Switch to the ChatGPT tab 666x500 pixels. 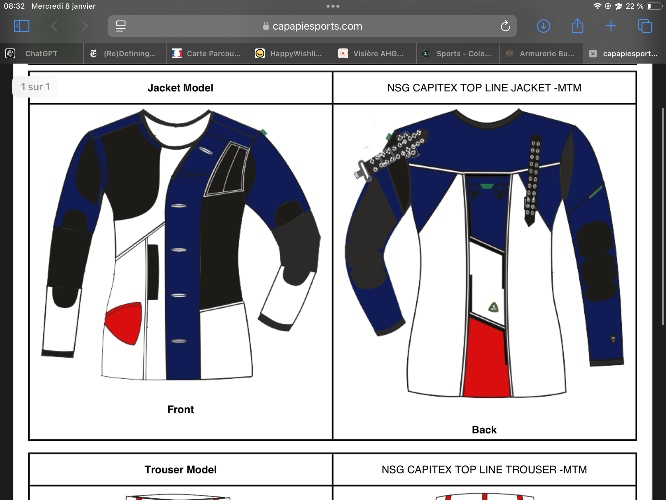[42, 54]
